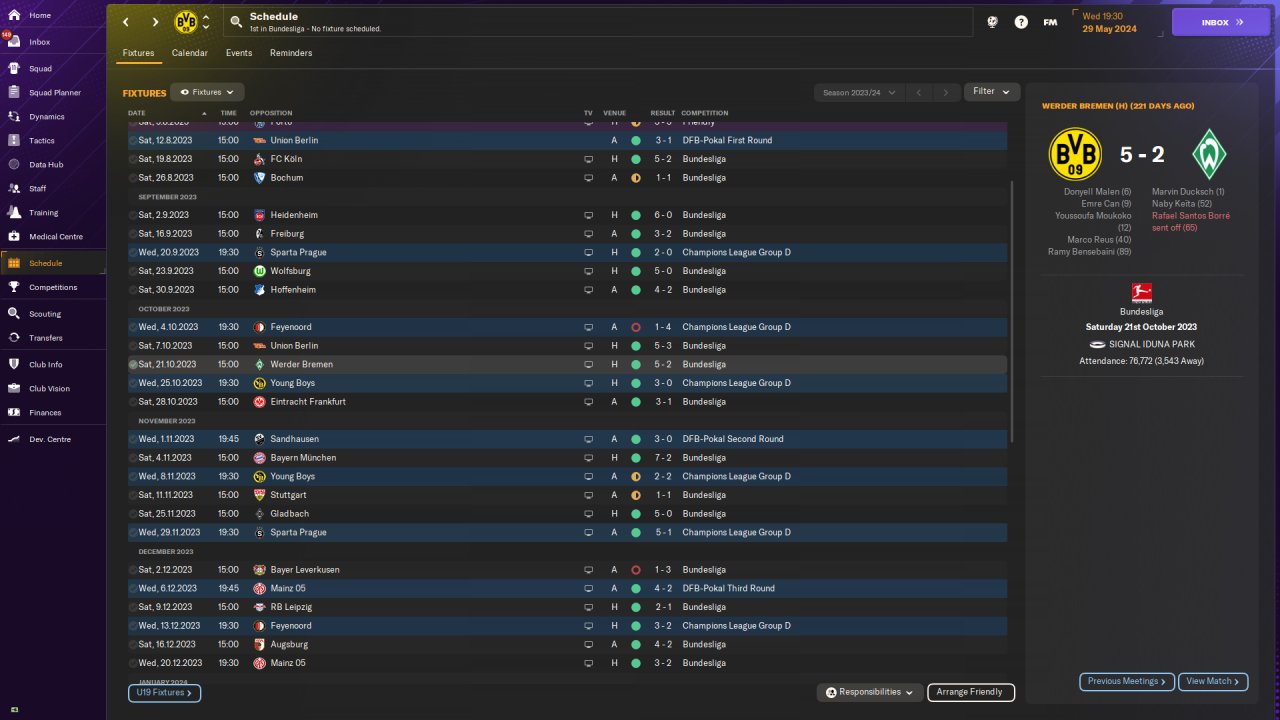
Task: Select the Augsburg fixture row
Action: point(567,645)
